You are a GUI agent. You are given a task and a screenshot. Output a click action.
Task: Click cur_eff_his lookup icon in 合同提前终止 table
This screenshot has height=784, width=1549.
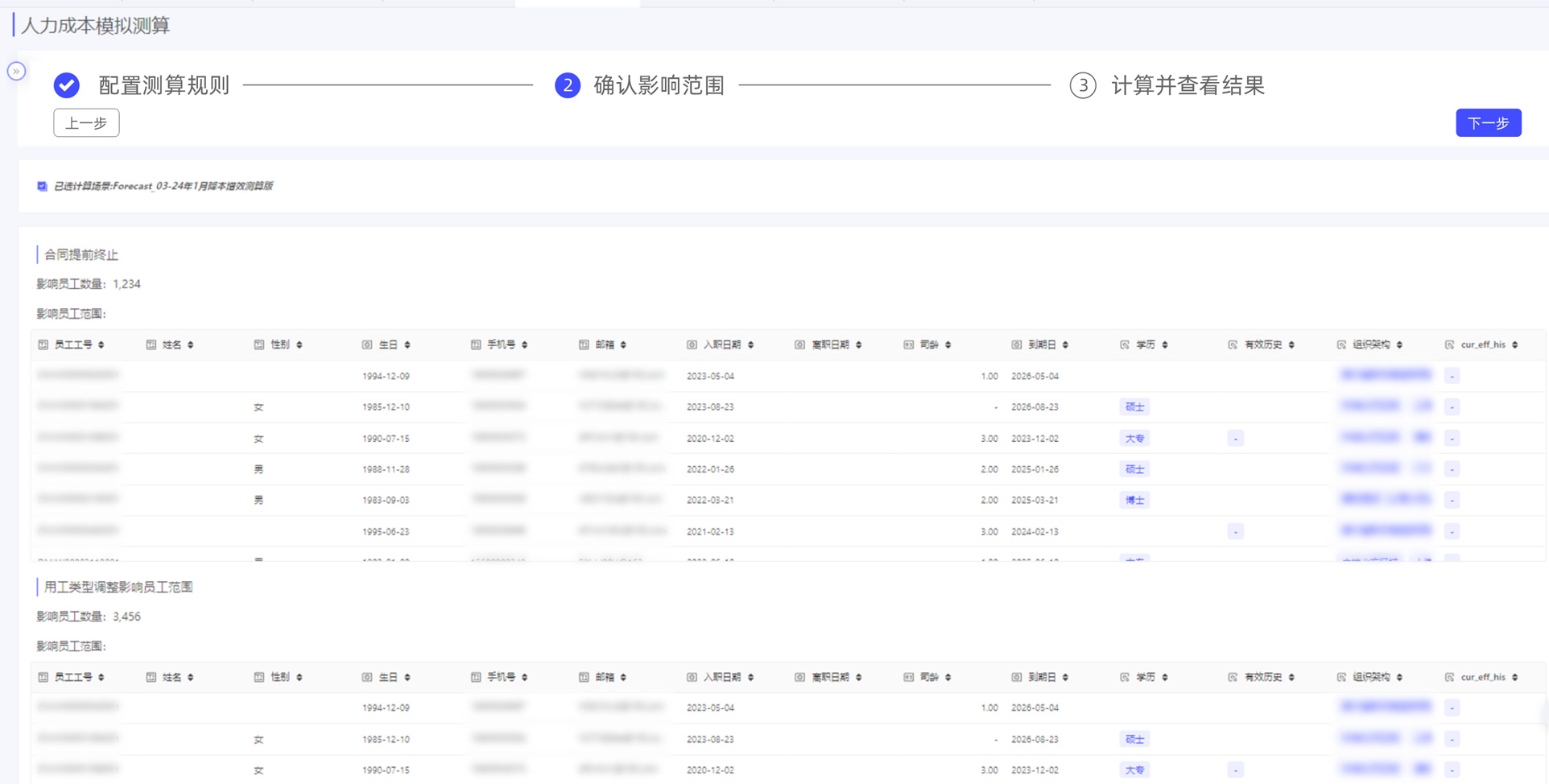tap(1449, 345)
